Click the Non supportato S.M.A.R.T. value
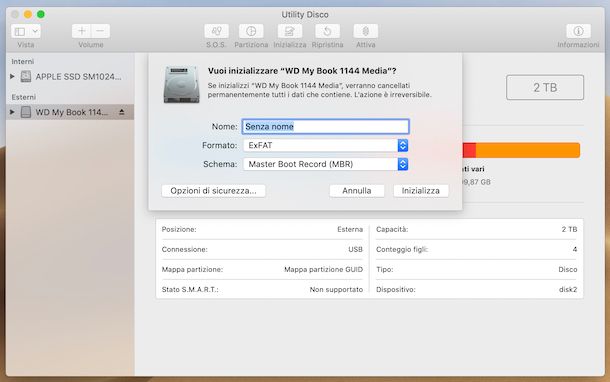Viewport: 610px width, 382px height. (336, 289)
